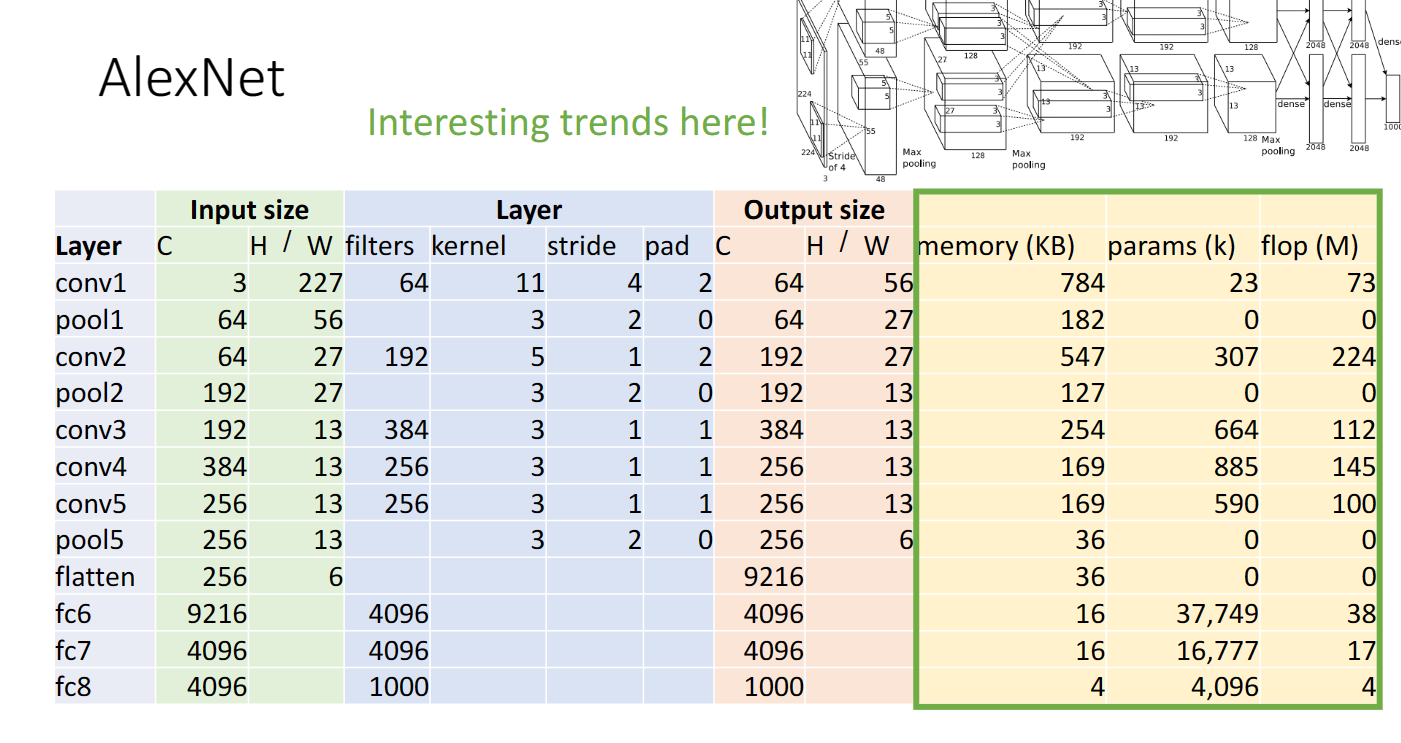Screen dimensions: 1401x743
Task: Select the green 'Interesting trends here!' text
Action: [x=568, y=122]
